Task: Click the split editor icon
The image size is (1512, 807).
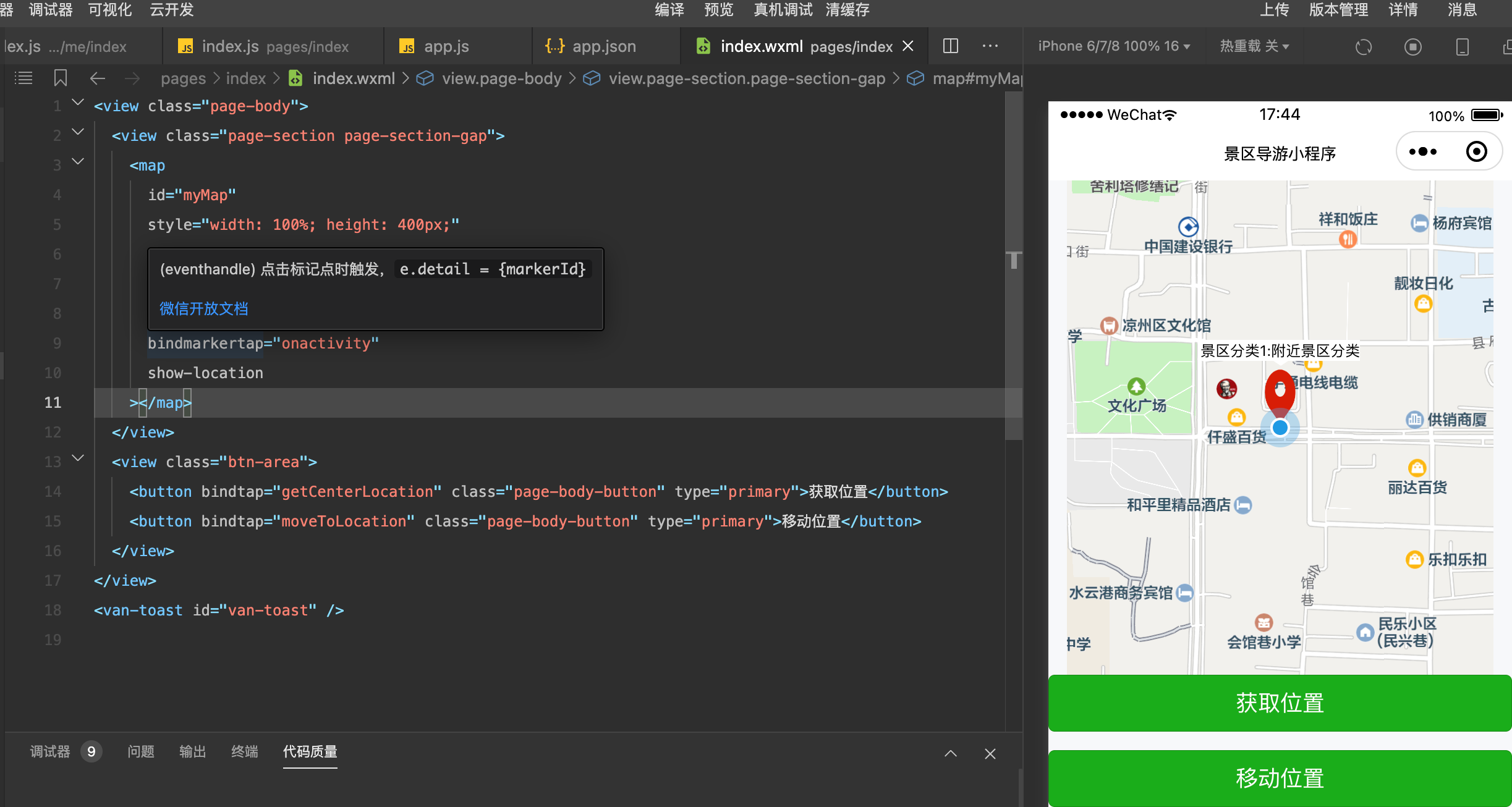Action: coord(950,46)
